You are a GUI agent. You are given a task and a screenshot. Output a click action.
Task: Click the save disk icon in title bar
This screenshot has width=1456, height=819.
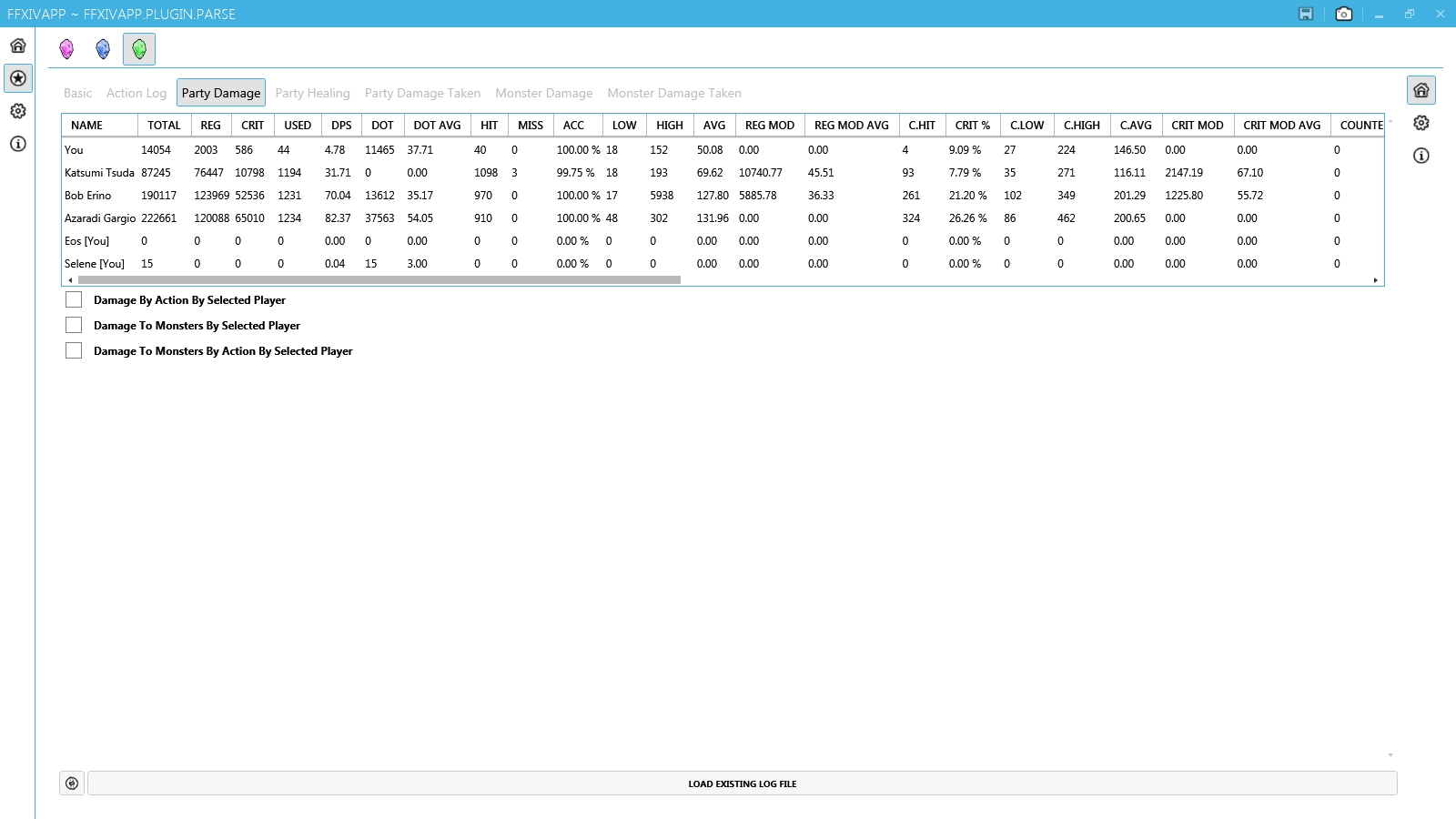pos(1306,14)
